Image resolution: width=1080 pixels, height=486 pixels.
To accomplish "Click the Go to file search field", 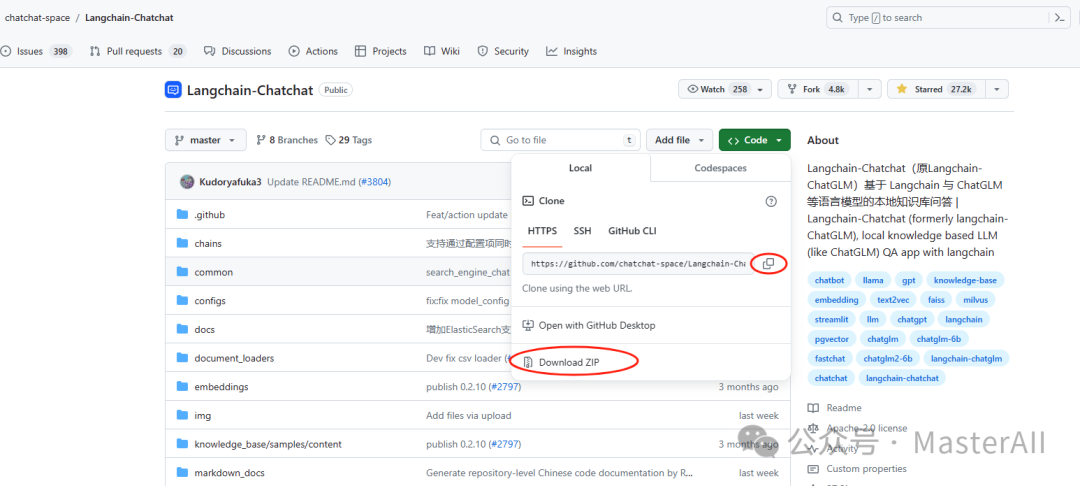I will [561, 140].
